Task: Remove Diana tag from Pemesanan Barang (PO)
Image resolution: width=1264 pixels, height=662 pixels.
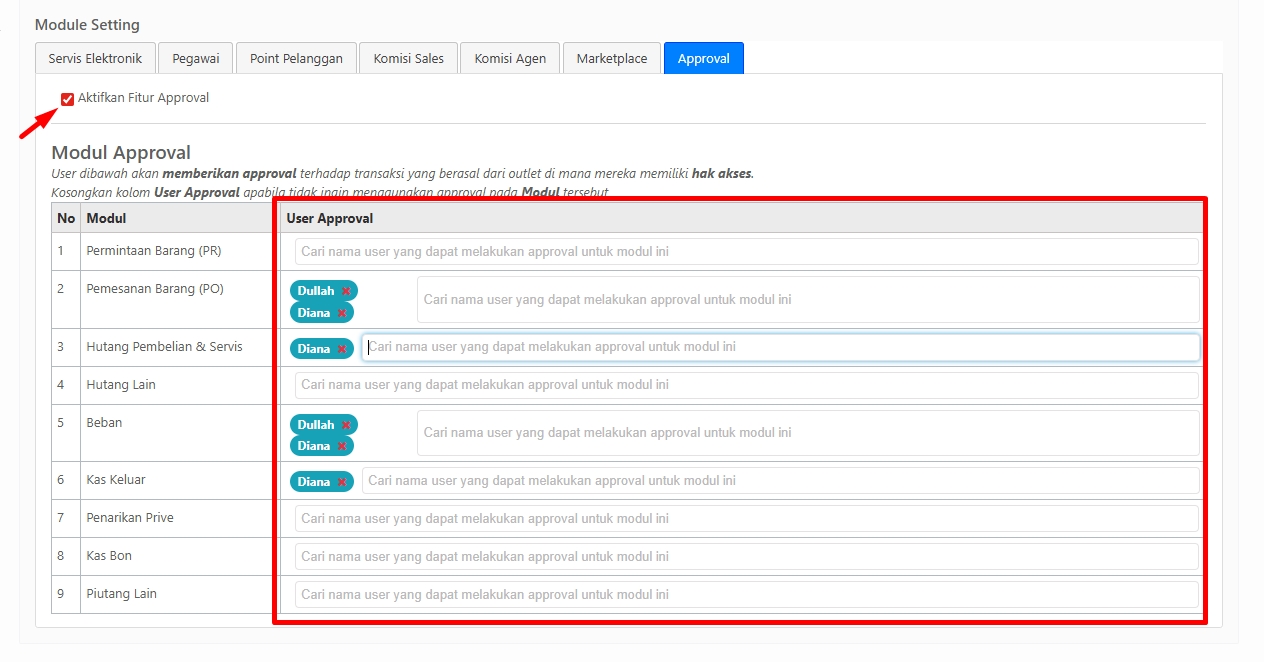Action: point(342,313)
